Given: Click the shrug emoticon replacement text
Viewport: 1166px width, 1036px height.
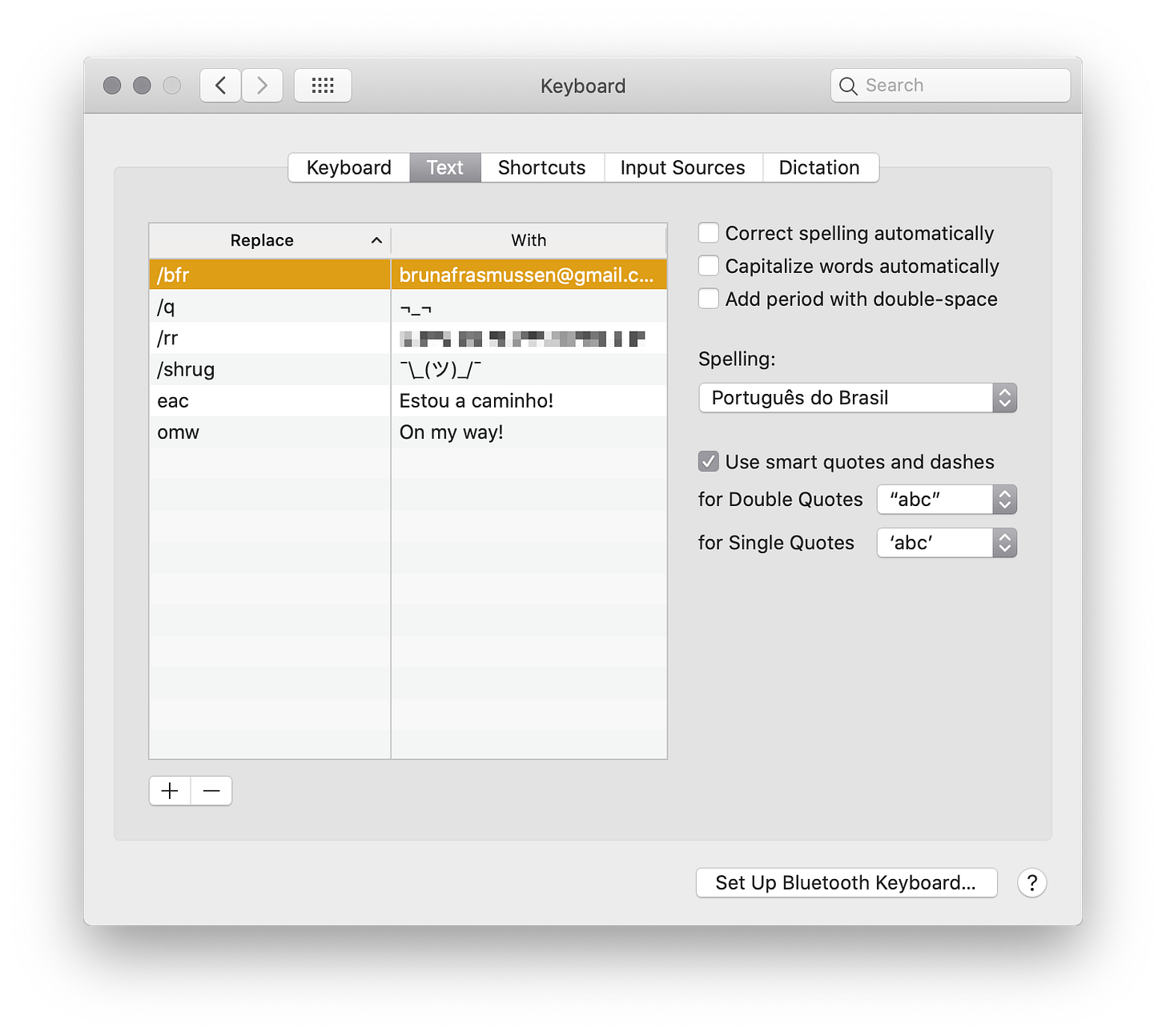Looking at the screenshot, I should [440, 369].
